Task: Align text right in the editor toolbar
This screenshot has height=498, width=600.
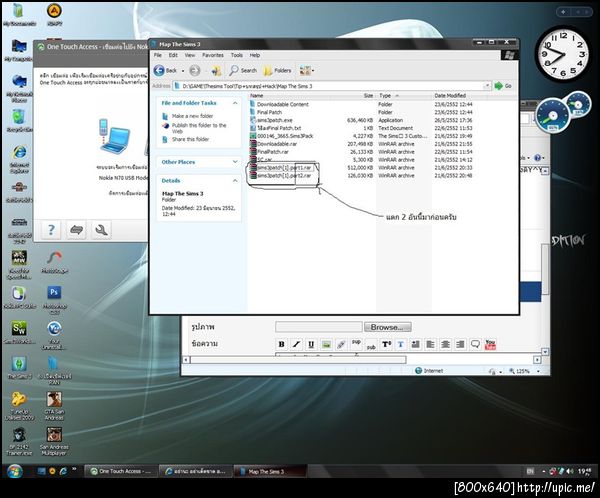Action: (460, 345)
